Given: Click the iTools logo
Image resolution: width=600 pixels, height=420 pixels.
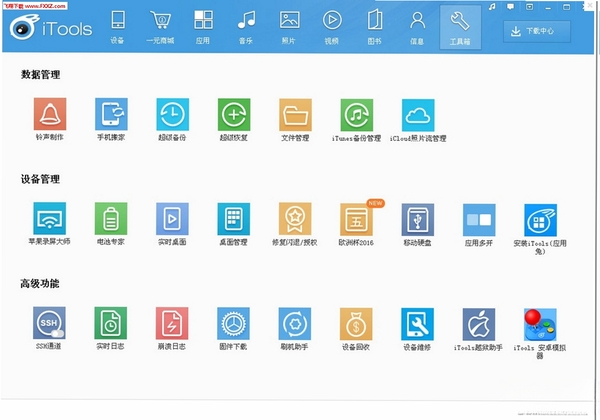Looking at the screenshot, I should tap(51, 27).
